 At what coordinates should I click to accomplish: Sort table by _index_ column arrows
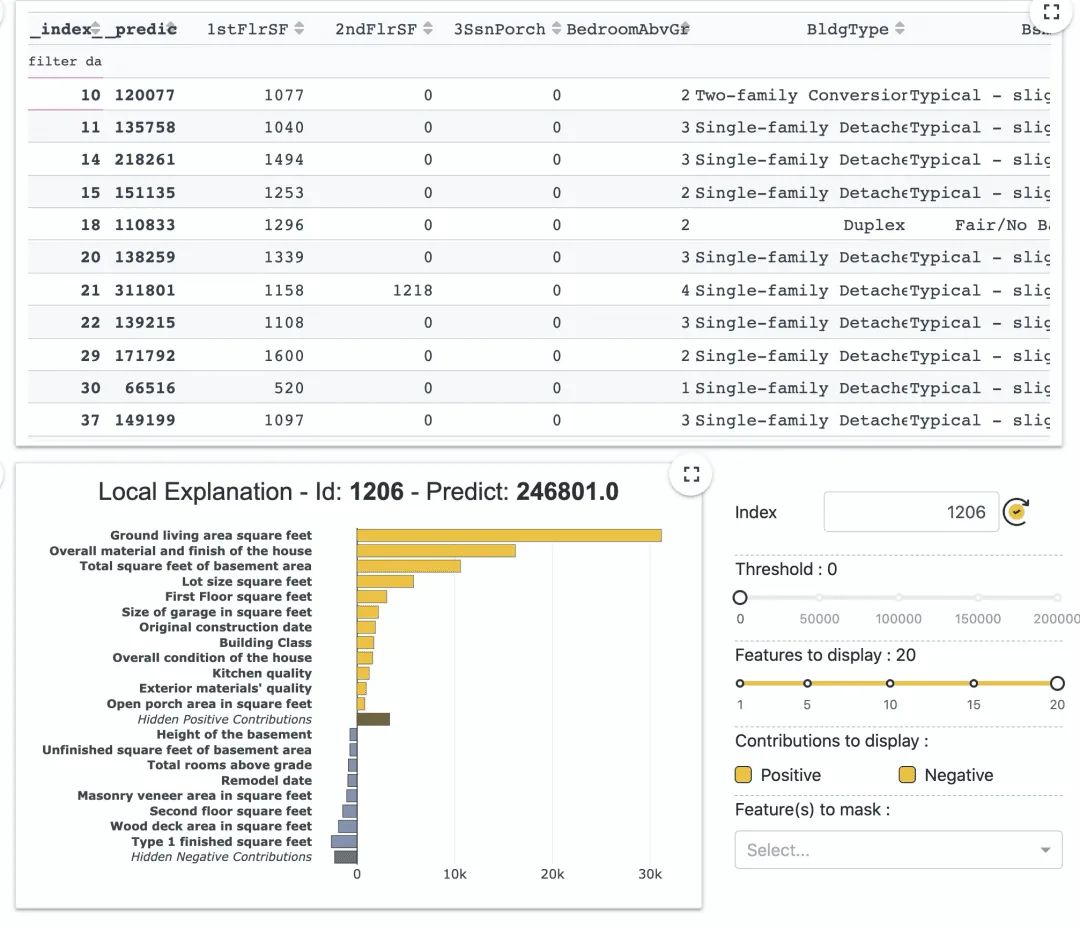(96, 28)
